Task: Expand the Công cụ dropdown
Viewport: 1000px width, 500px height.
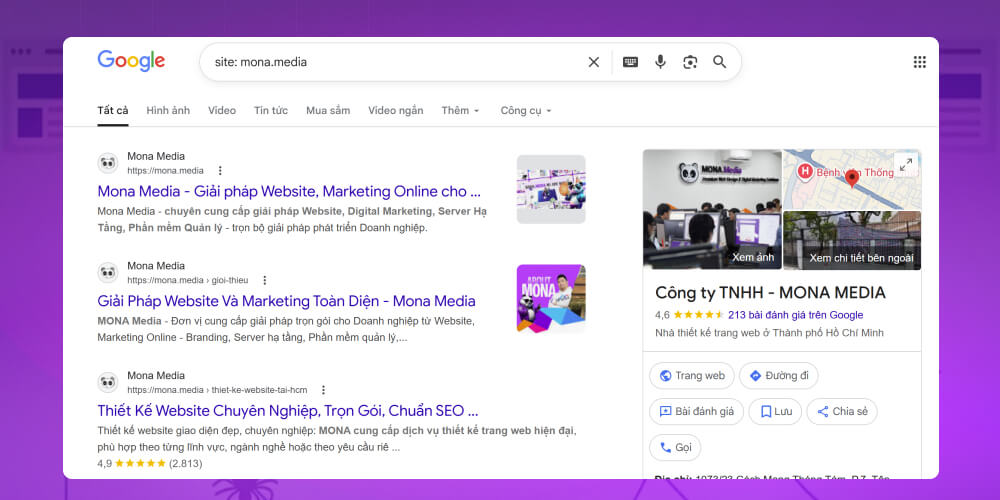Action: pyautogui.click(x=526, y=110)
